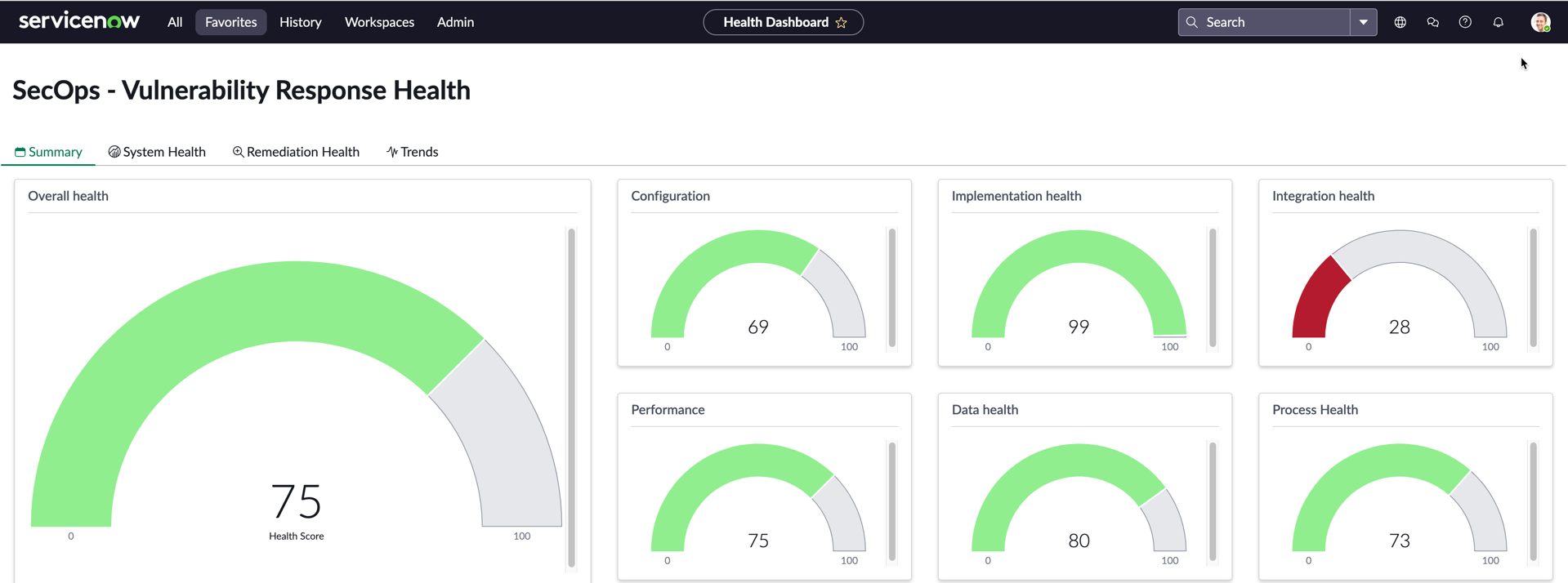Click the Integration health value 28
The image size is (1568, 583).
point(1400,327)
